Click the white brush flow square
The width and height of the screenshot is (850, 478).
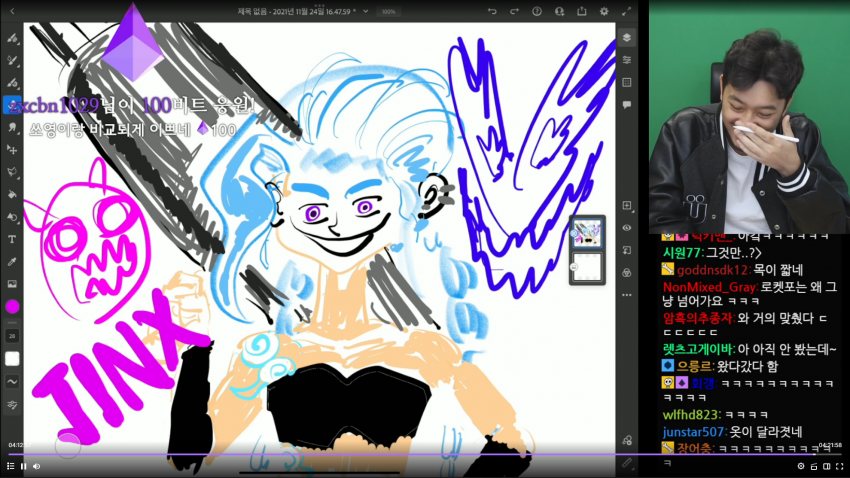pos(12,359)
